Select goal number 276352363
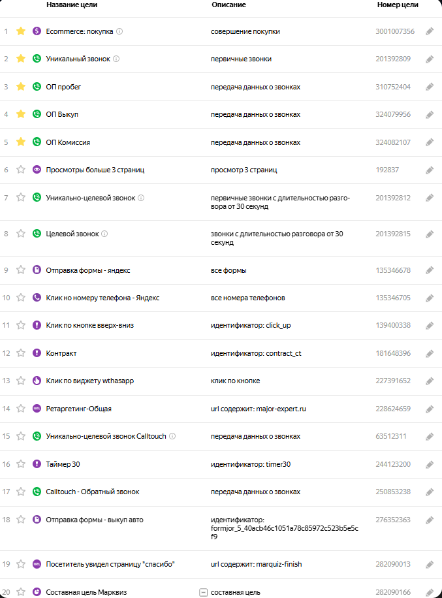 393,519
